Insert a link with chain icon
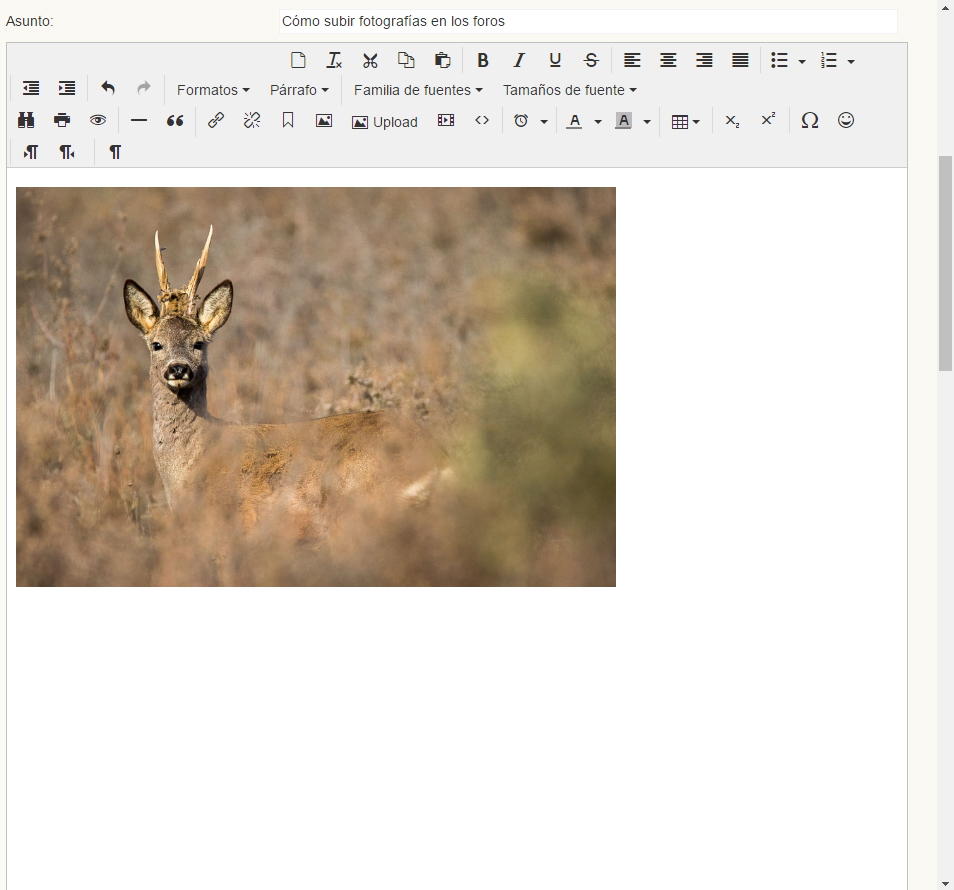This screenshot has height=890, width=954. [216, 120]
